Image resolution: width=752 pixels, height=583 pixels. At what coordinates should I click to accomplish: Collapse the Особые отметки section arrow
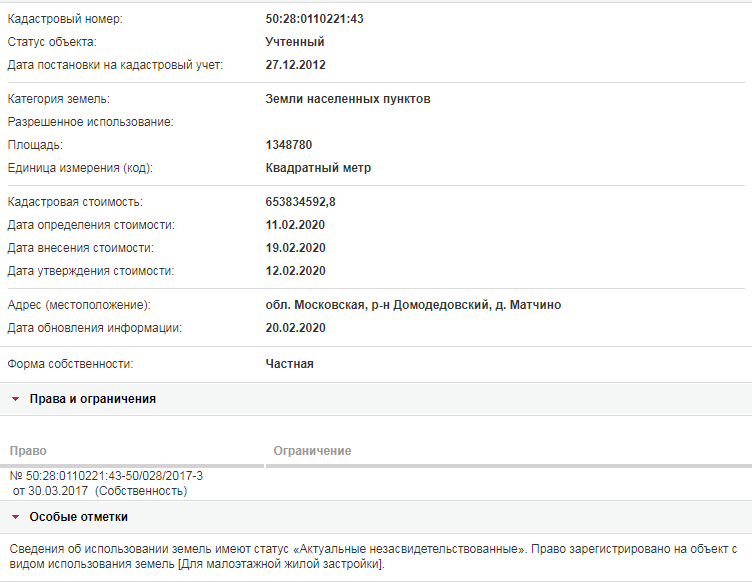(15, 517)
